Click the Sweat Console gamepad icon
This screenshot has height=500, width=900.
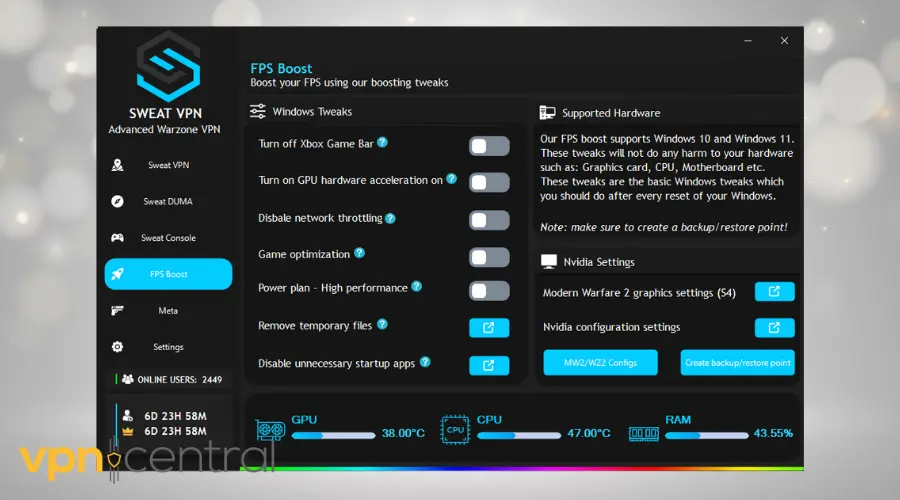click(x=117, y=238)
